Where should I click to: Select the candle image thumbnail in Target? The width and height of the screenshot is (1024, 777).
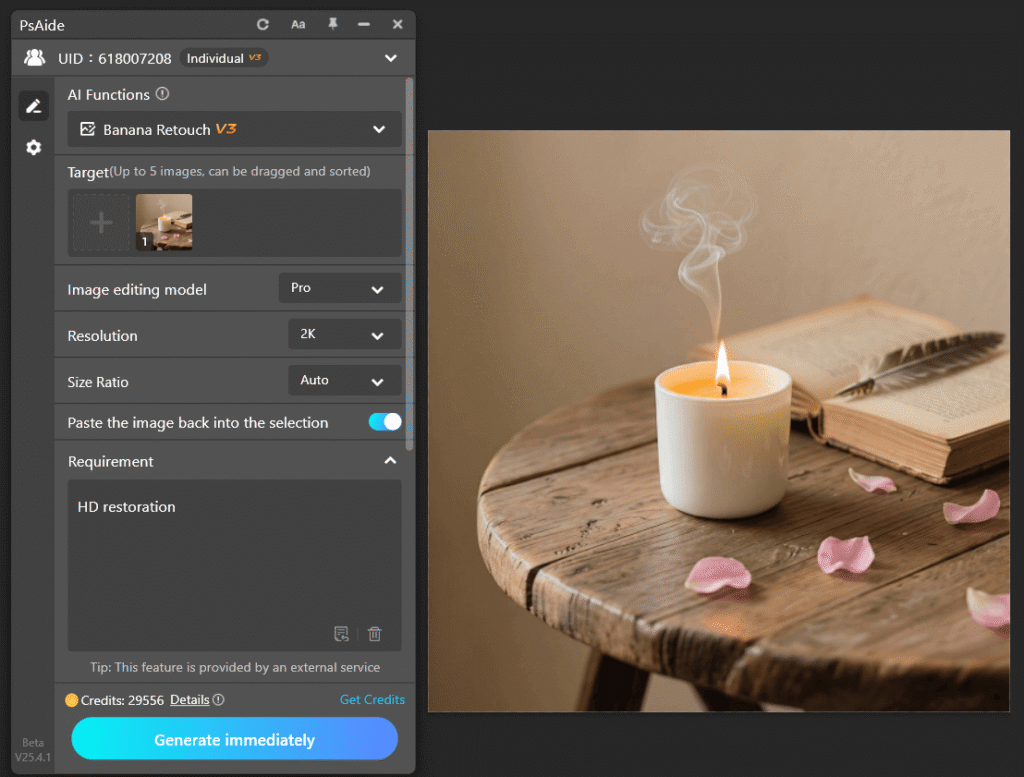pyautogui.click(x=163, y=222)
